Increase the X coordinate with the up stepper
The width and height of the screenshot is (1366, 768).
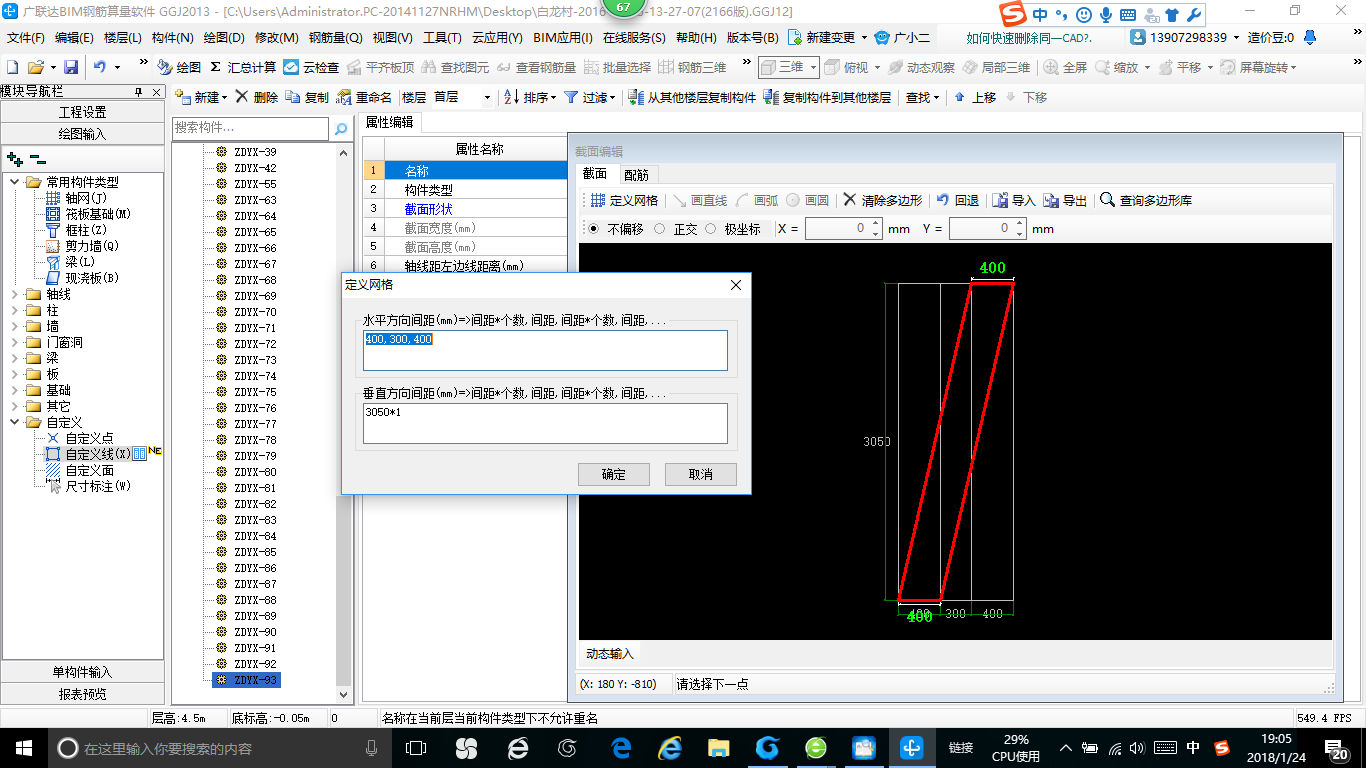coord(876,224)
